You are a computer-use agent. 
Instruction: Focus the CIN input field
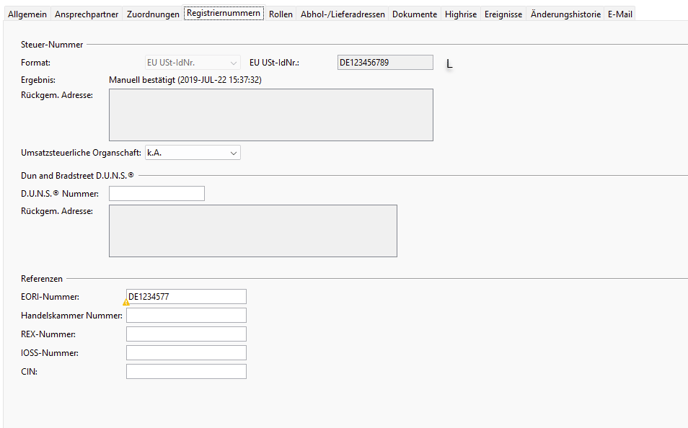[x=186, y=371]
